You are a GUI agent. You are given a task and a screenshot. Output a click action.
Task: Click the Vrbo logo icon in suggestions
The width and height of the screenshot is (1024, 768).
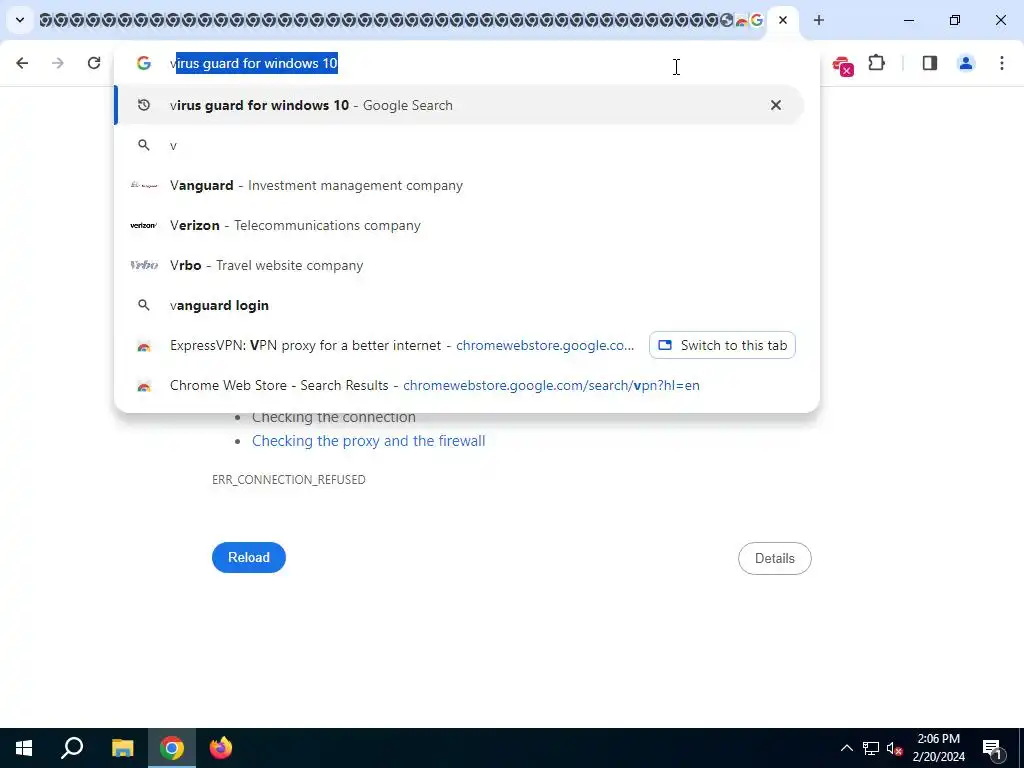144,265
